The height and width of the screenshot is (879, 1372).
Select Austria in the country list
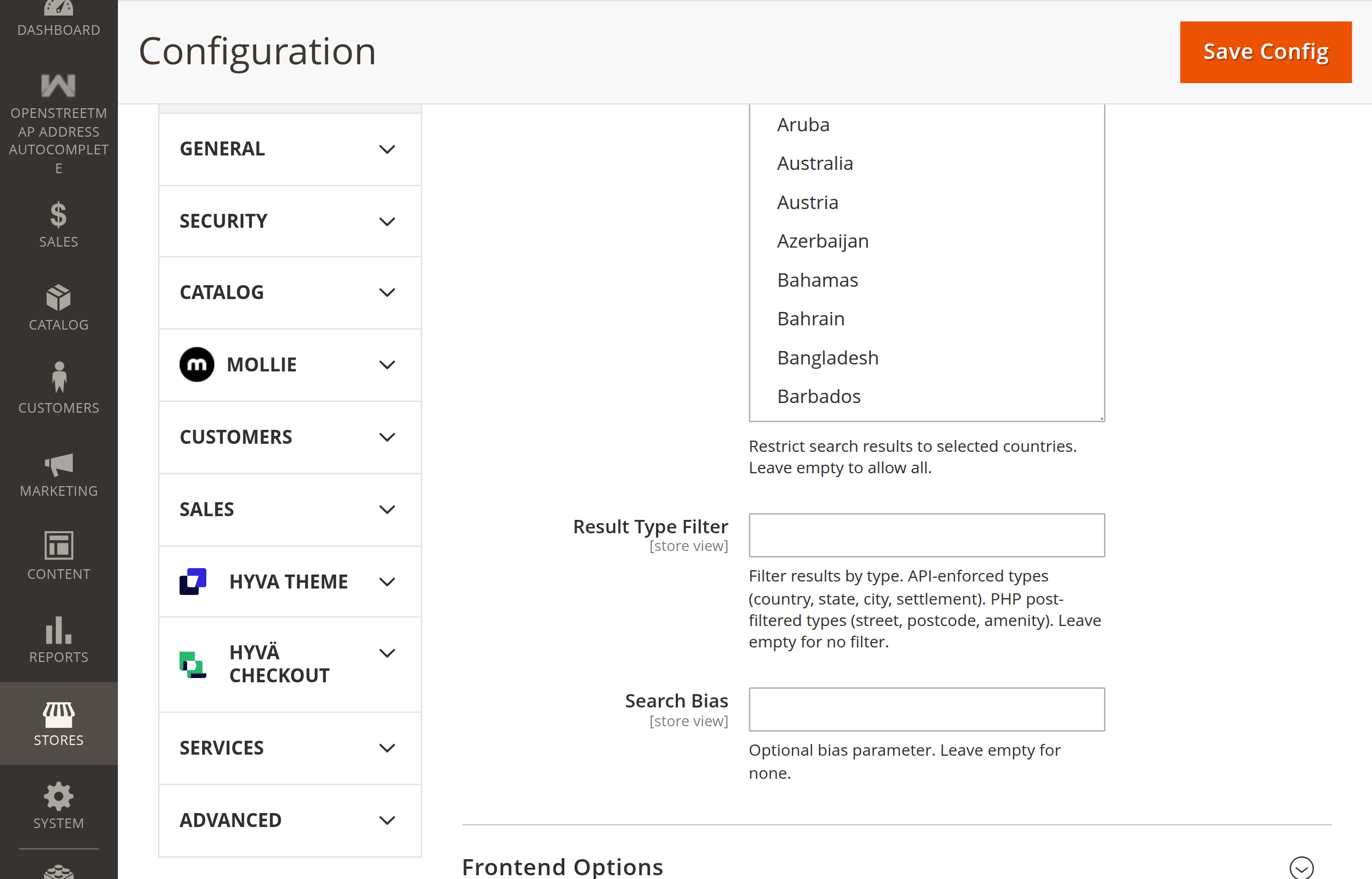(926, 202)
